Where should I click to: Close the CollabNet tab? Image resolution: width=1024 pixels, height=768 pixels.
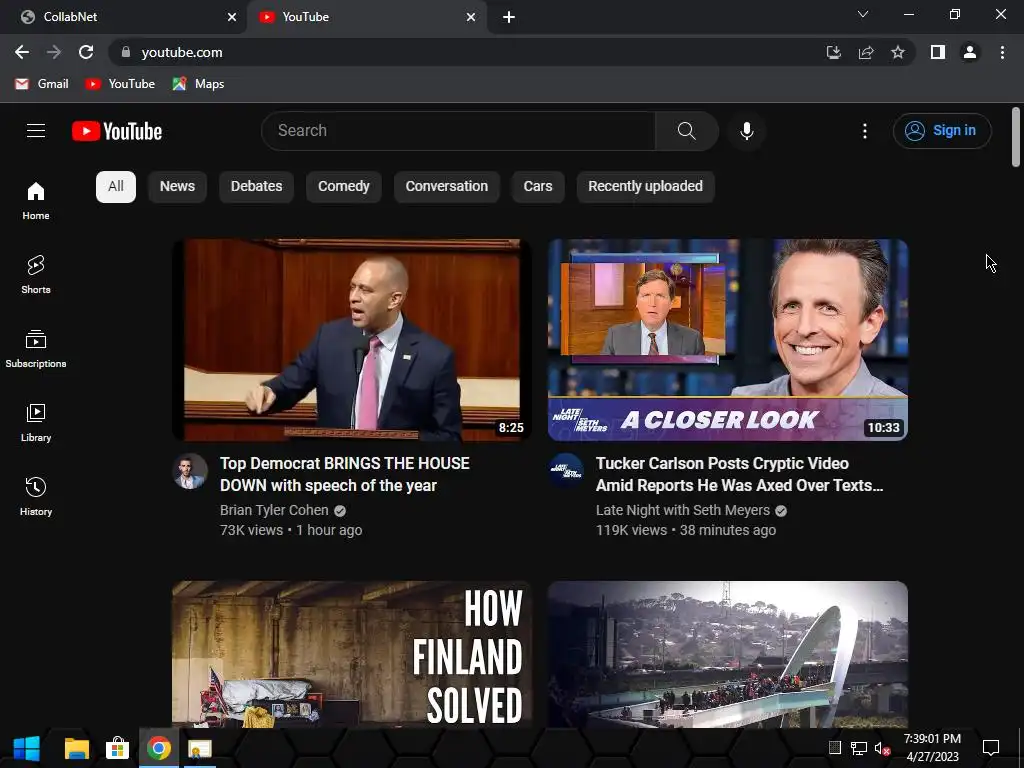point(232,17)
